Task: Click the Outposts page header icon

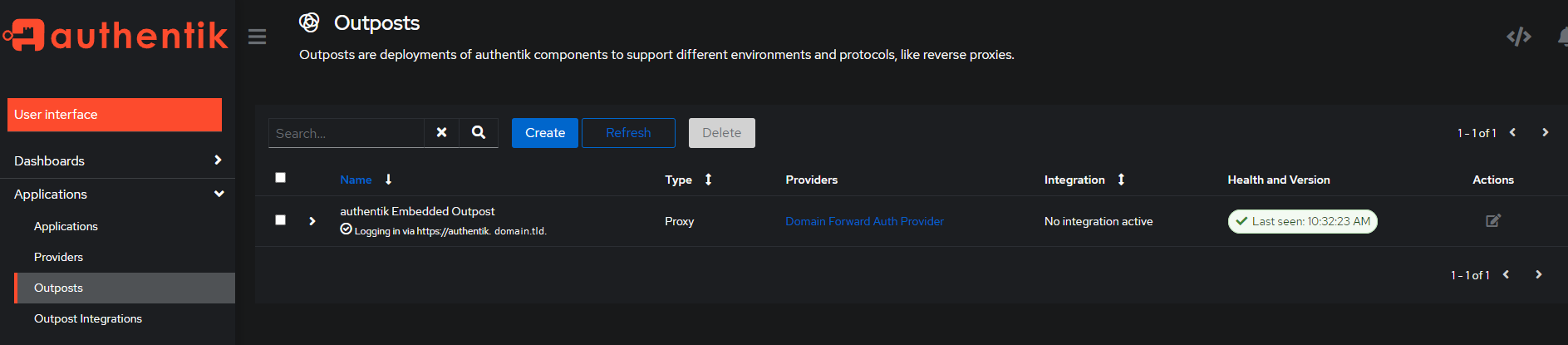Action: pos(309,22)
